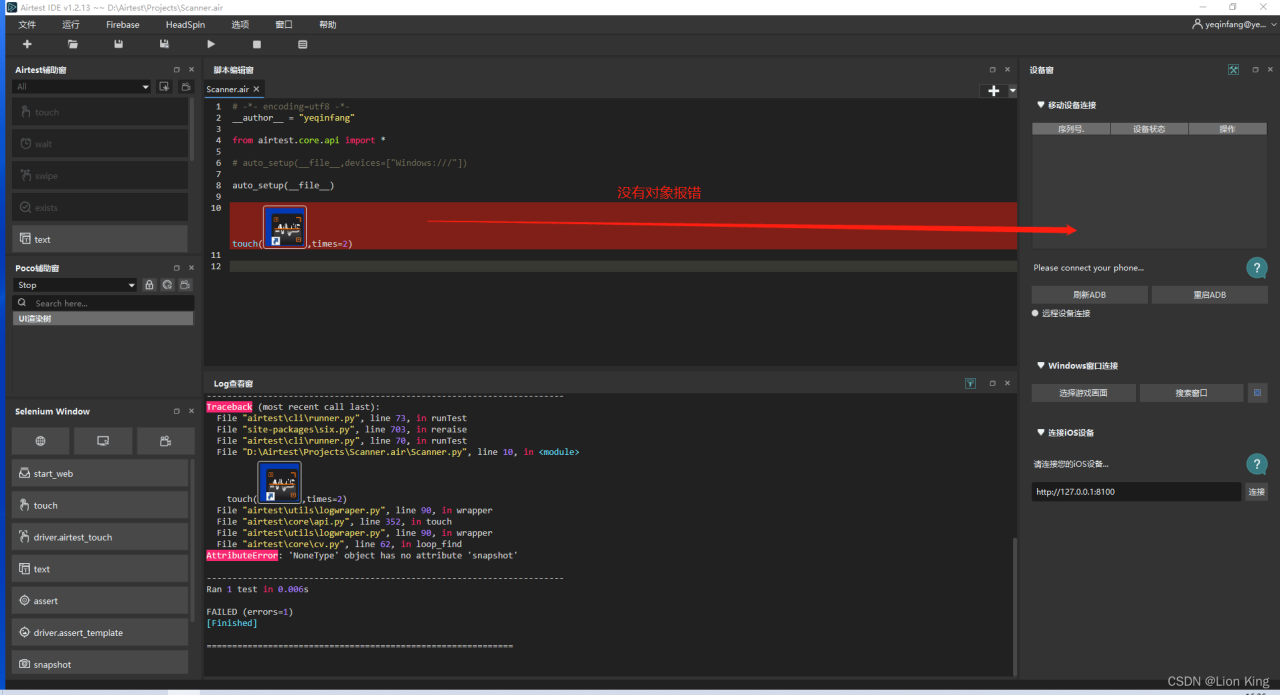Close the Scanner.air tab with its x
Screen dimensions: 1280x695
coord(256,89)
